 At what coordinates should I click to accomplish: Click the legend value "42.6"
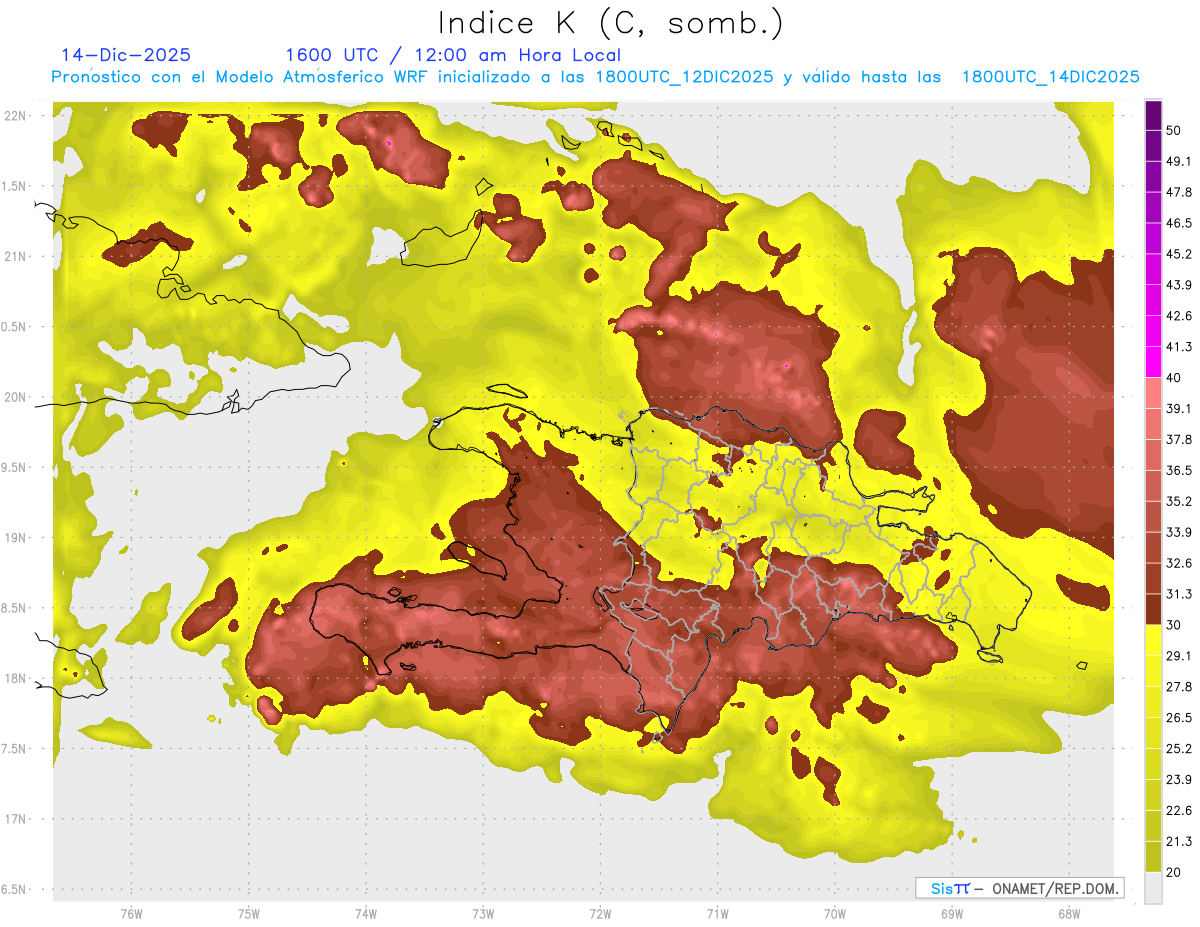point(1178,316)
